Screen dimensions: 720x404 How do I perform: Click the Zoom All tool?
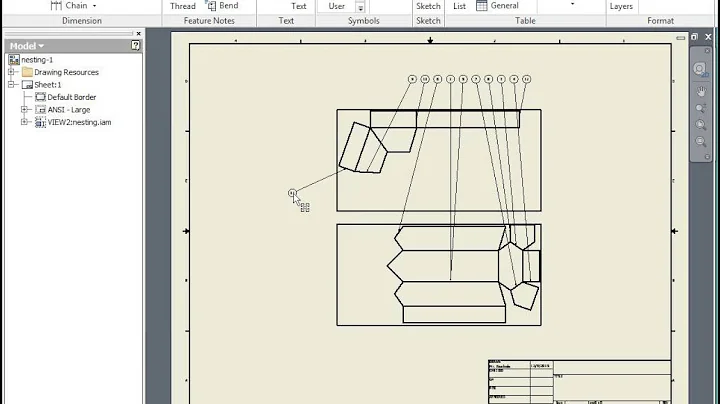tap(701, 141)
